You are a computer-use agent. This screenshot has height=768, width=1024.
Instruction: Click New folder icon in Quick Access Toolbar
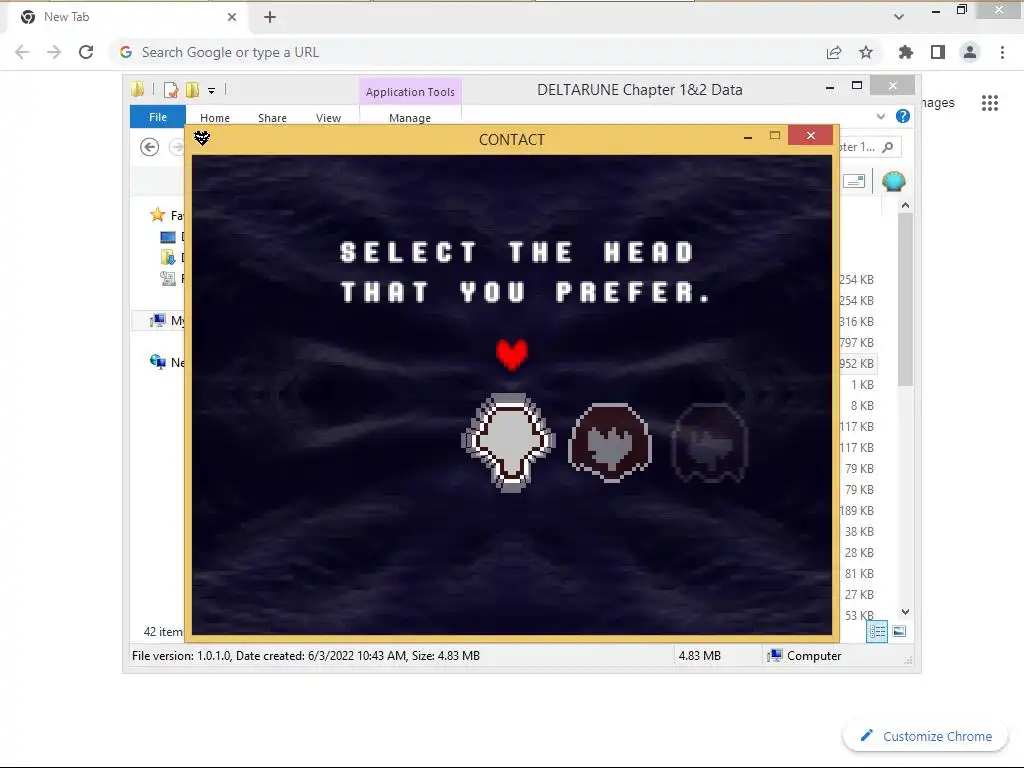pyautogui.click(x=193, y=90)
